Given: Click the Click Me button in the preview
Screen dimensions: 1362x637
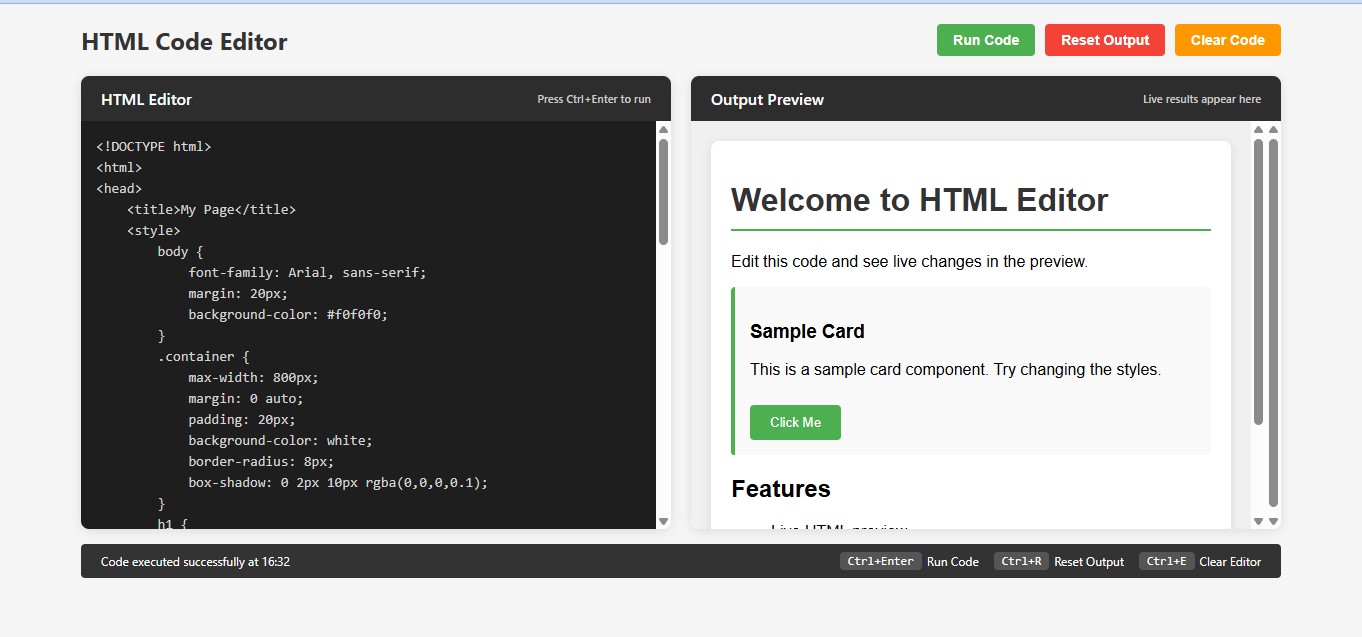Looking at the screenshot, I should 795,422.
